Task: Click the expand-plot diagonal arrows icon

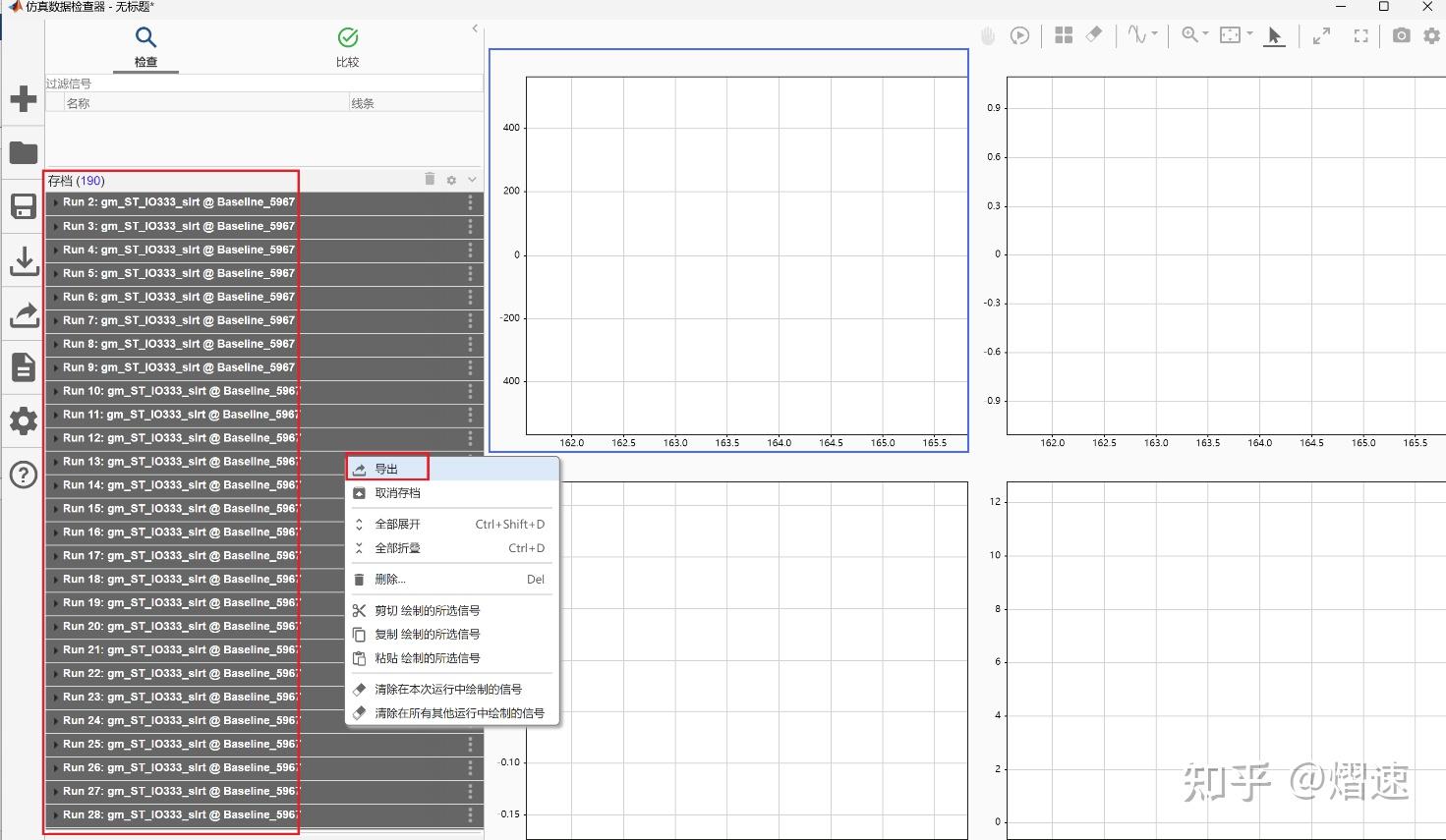Action: coord(1322,36)
